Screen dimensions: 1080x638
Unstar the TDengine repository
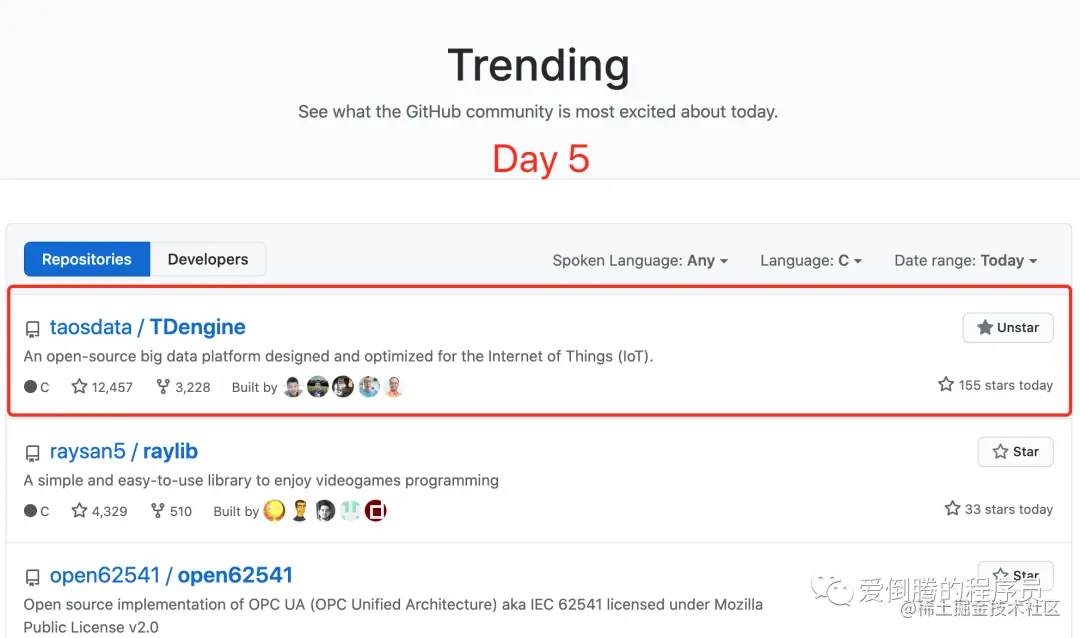(1007, 328)
